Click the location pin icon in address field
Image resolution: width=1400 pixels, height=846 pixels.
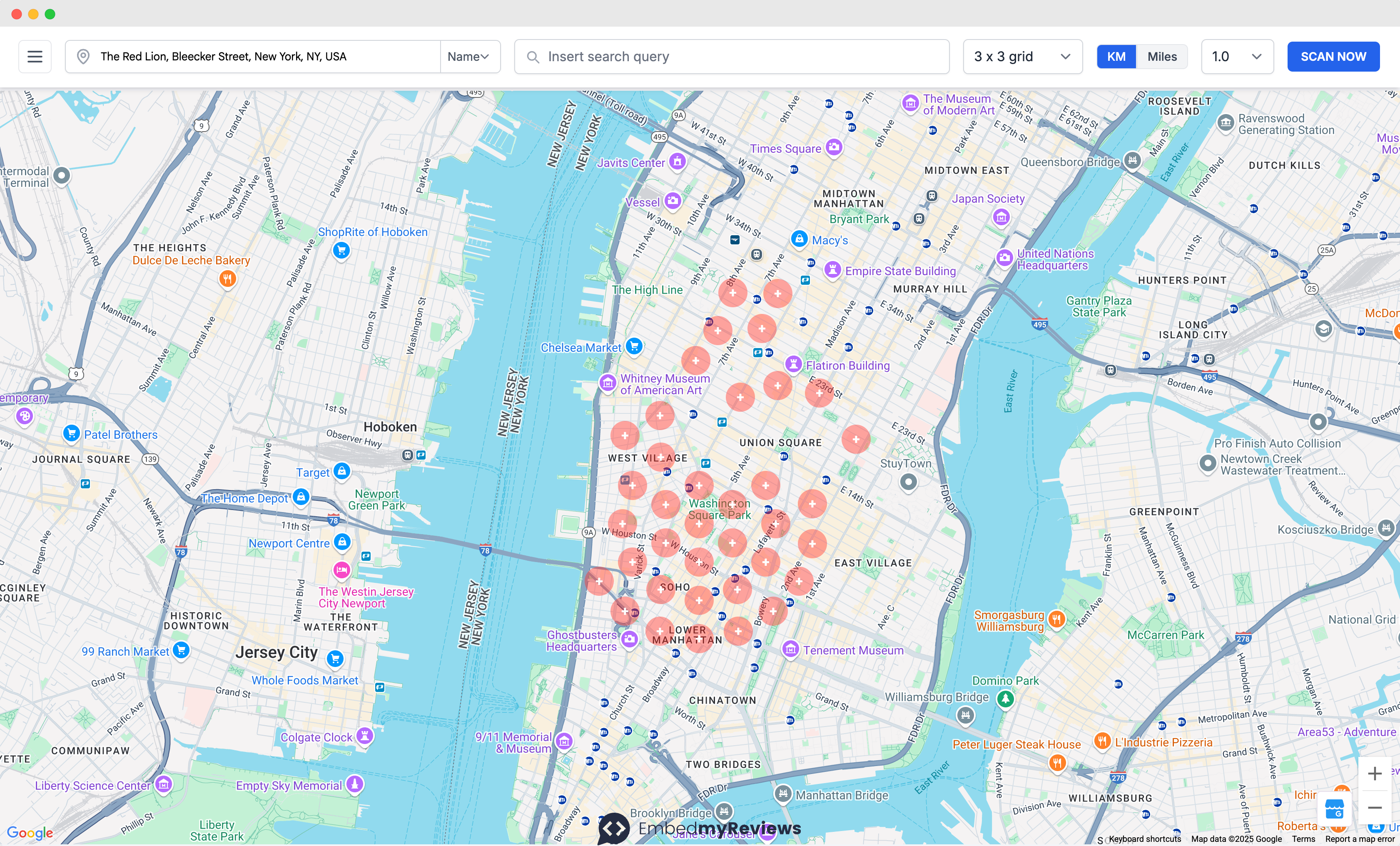pyautogui.click(x=83, y=56)
